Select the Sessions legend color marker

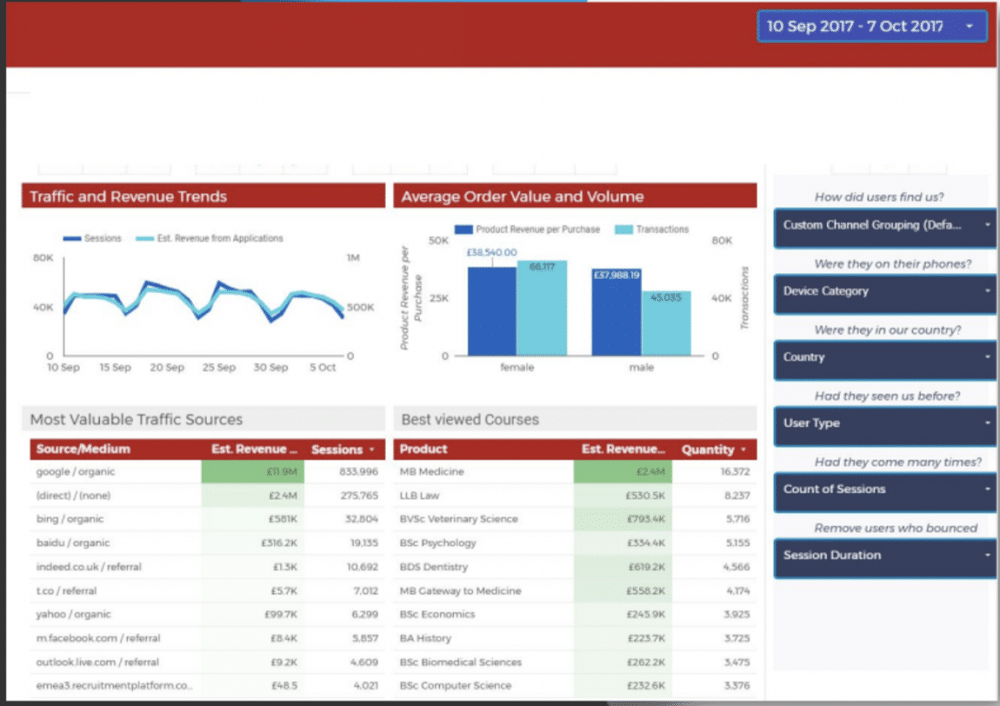coord(72,239)
